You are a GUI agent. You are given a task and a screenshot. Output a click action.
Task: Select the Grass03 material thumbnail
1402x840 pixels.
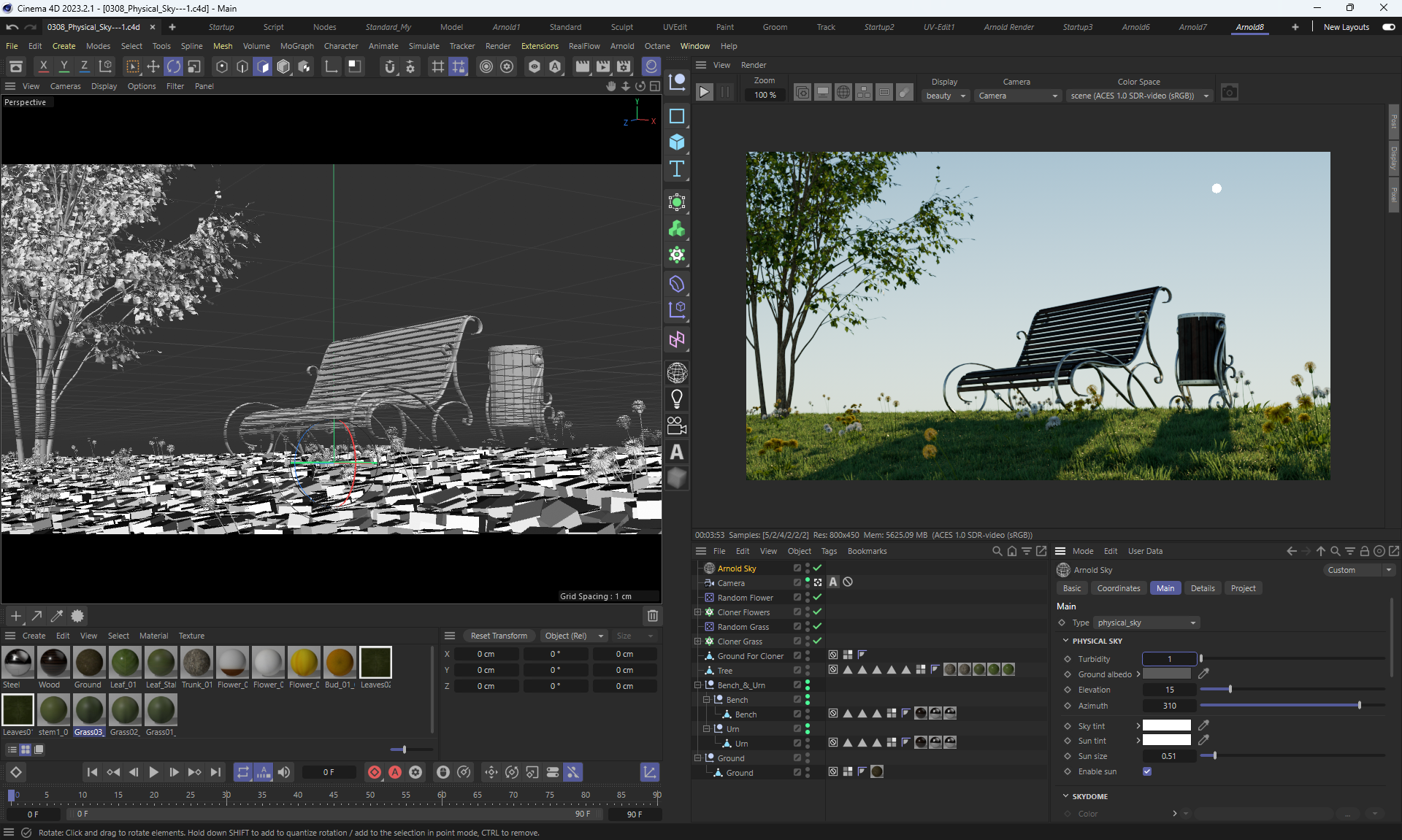pyautogui.click(x=89, y=710)
